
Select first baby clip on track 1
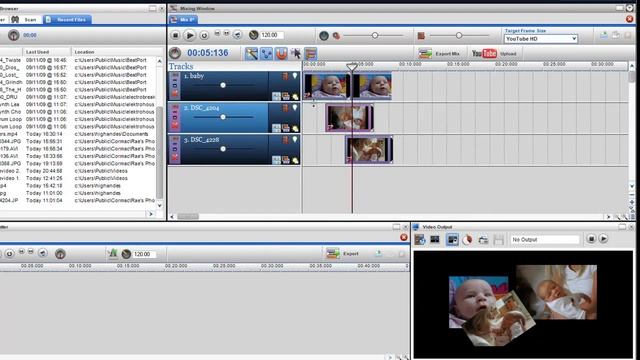pos(327,87)
